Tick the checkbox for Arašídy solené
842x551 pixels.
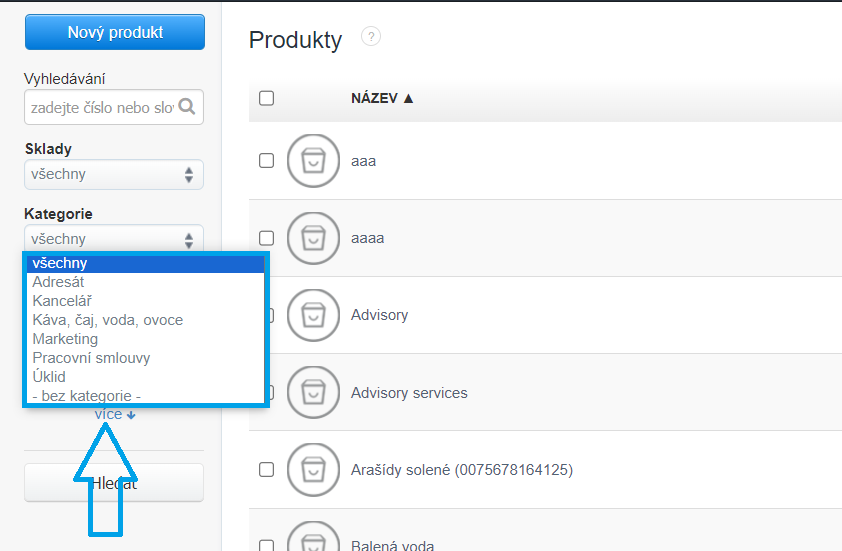(x=266, y=469)
